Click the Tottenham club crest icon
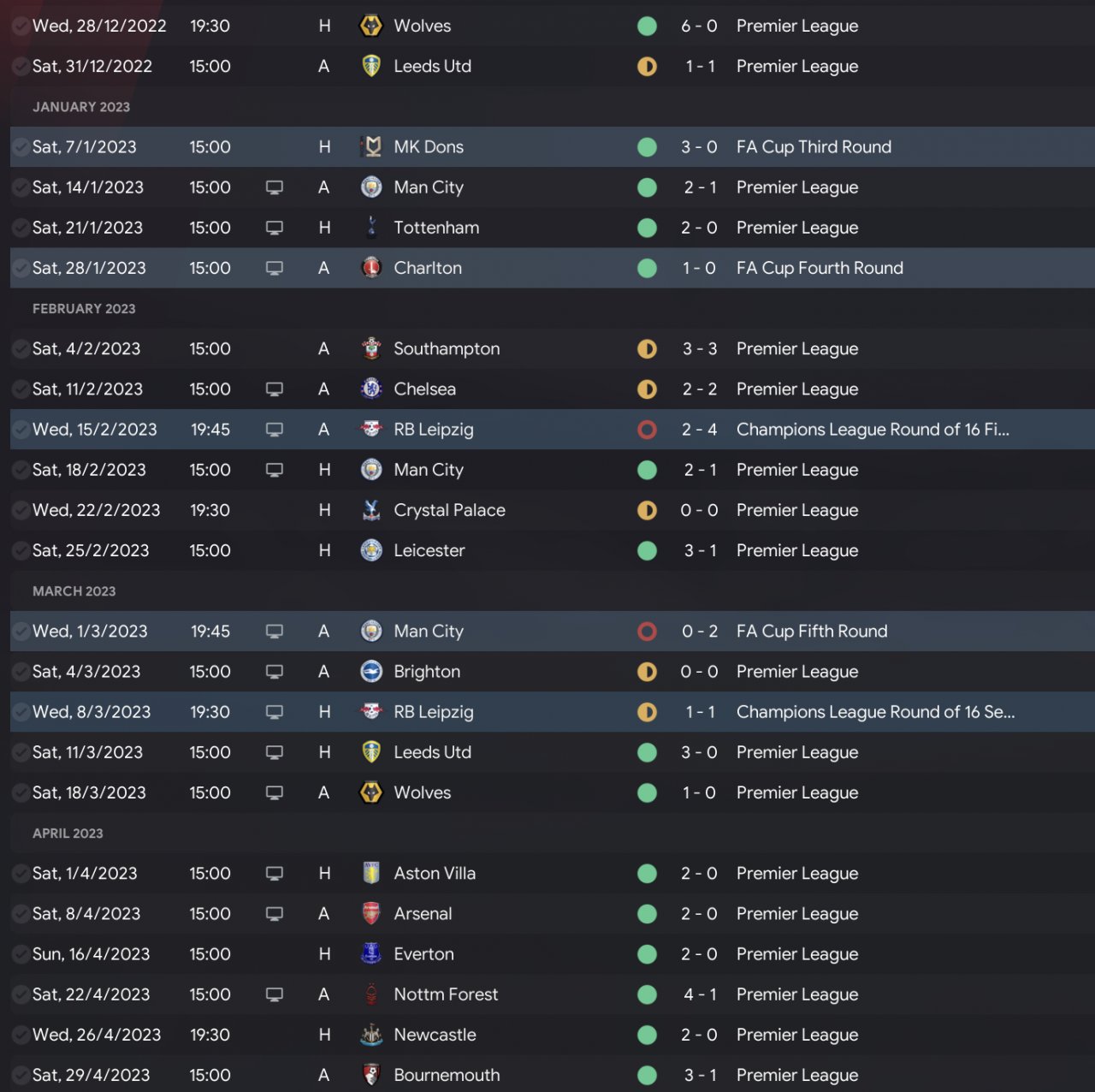 click(371, 228)
